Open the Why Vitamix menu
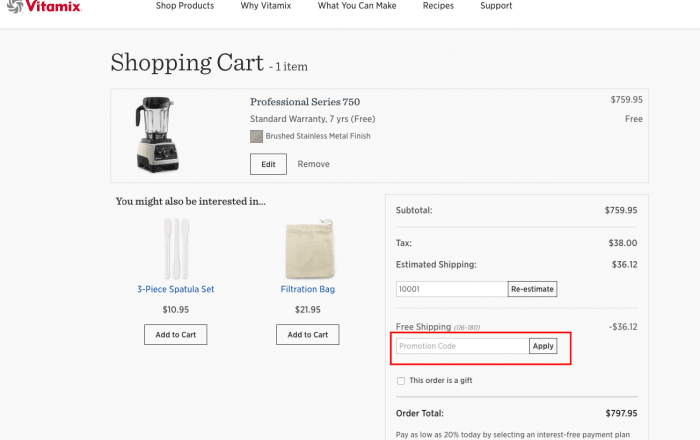The image size is (700, 440). tap(266, 6)
